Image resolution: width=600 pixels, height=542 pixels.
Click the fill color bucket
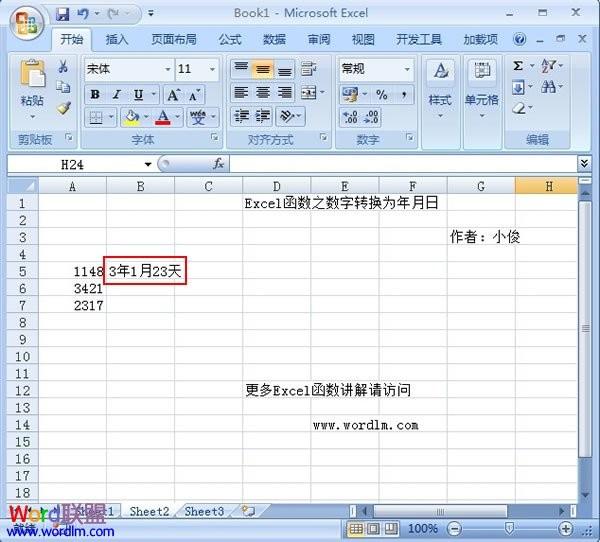coord(132,116)
